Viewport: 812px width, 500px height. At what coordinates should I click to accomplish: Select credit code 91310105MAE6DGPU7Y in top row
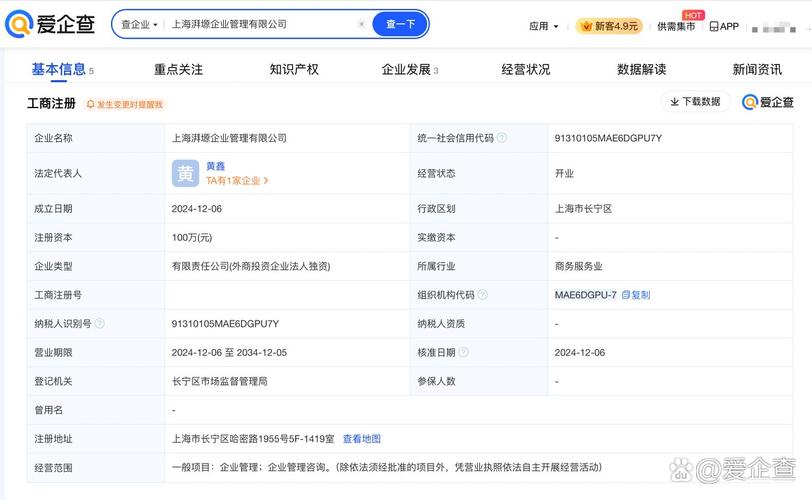pos(608,138)
